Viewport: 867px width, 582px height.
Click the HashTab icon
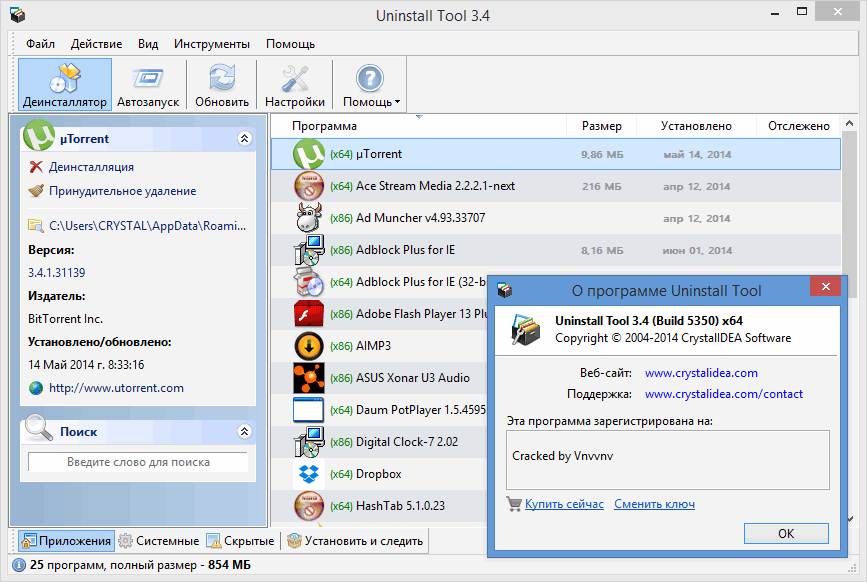(x=309, y=506)
